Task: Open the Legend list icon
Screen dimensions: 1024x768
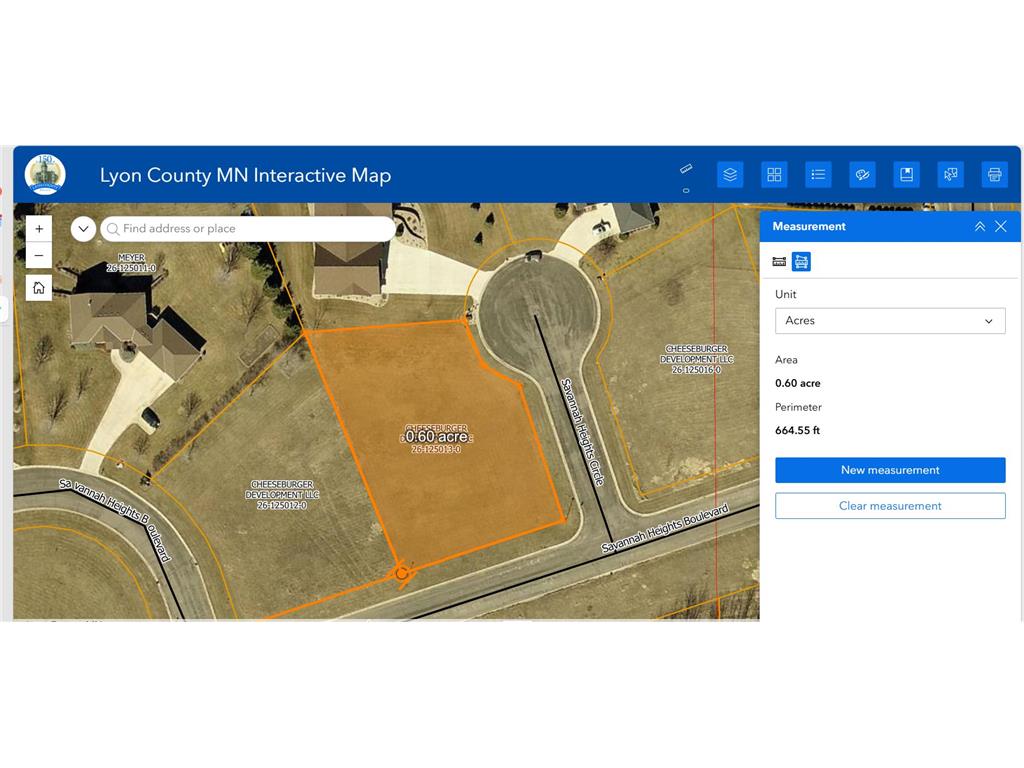Action: click(x=818, y=174)
